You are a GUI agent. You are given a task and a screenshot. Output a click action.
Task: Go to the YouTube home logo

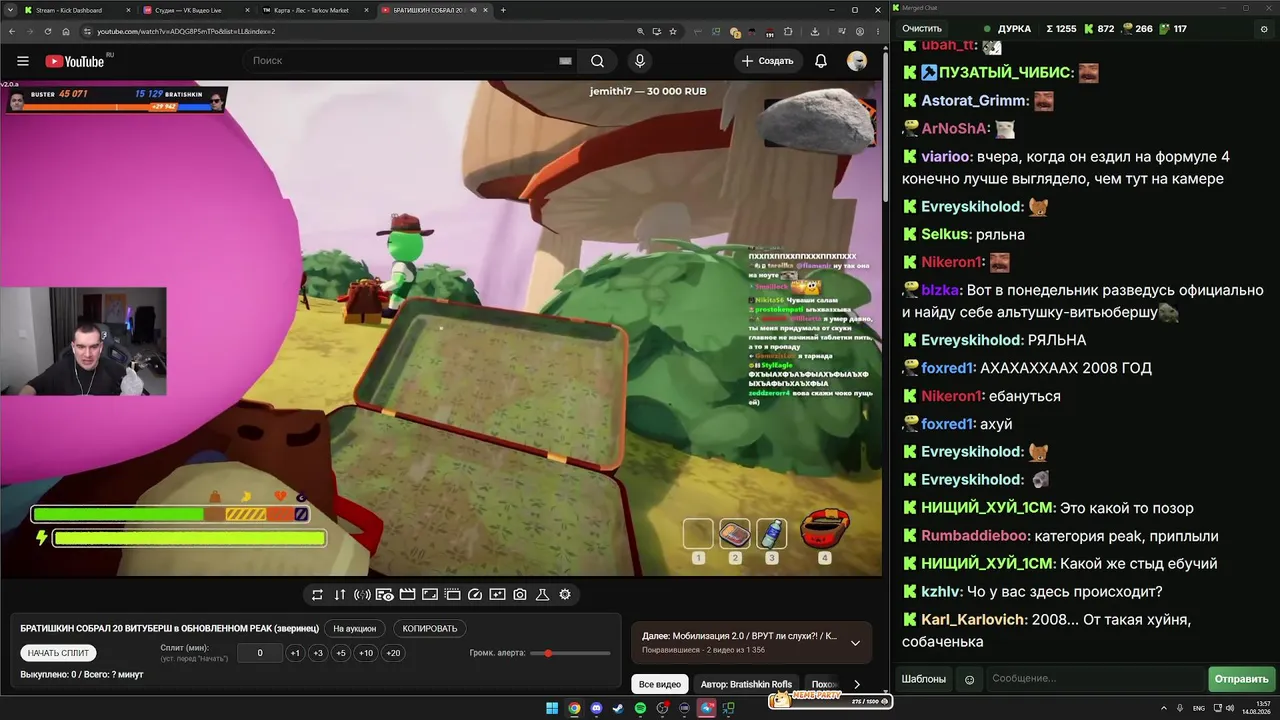click(x=75, y=61)
